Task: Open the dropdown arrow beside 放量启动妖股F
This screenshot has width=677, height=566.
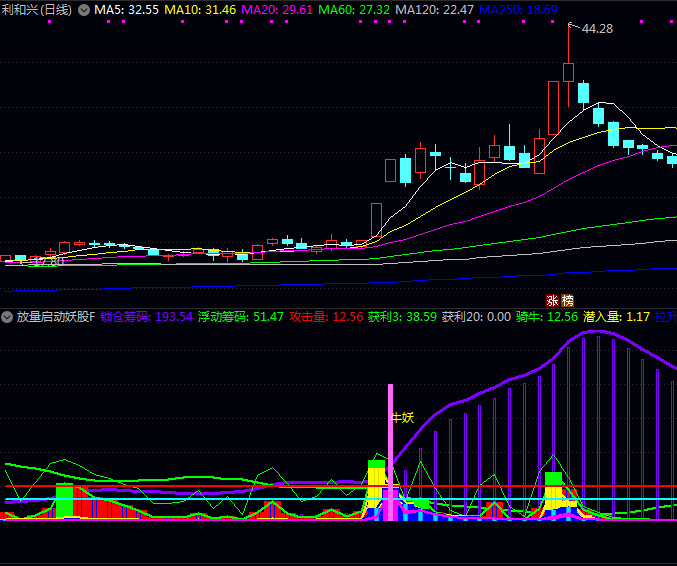Action: [x=8, y=317]
